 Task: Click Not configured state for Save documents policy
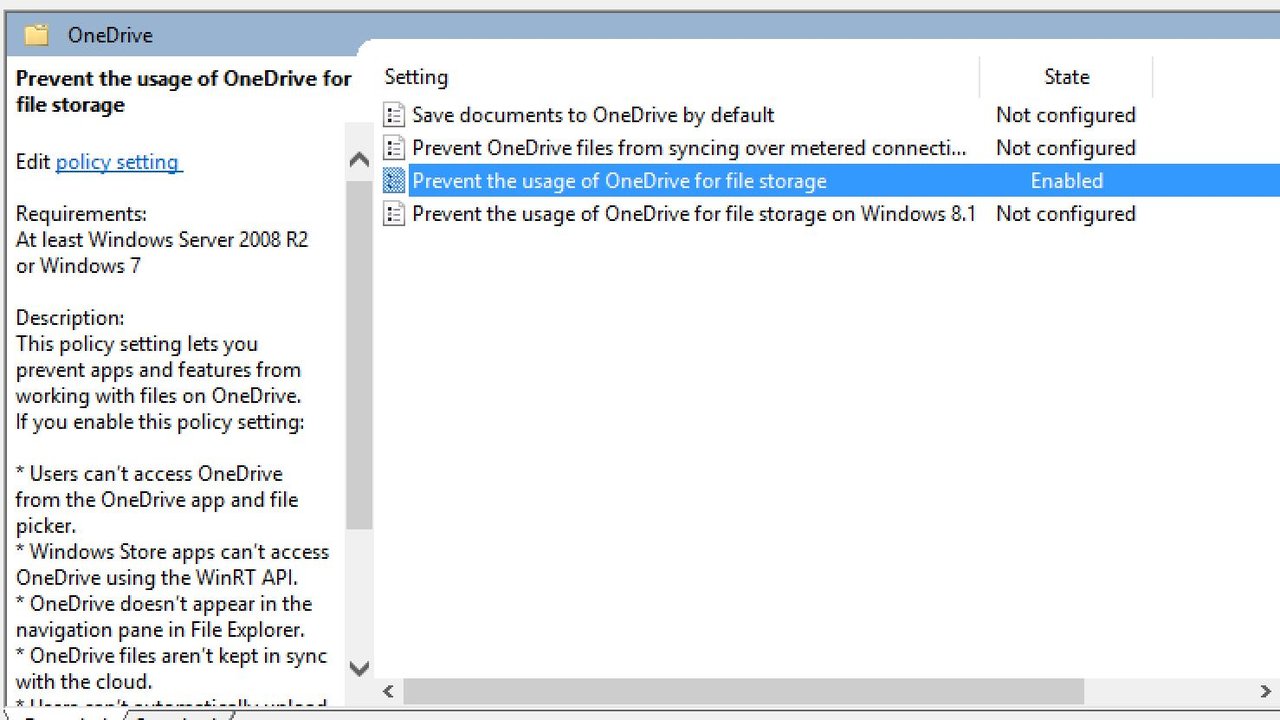(1065, 115)
